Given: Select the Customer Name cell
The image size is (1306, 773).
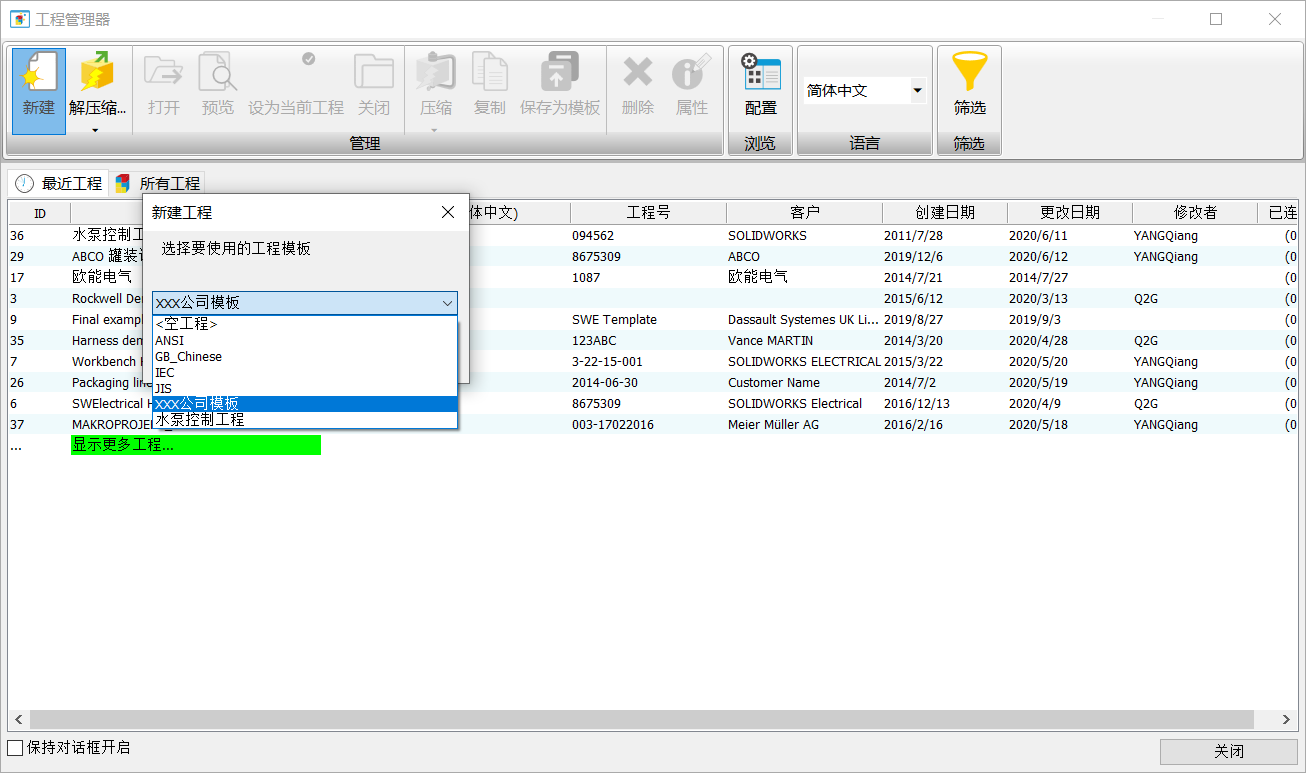Looking at the screenshot, I should coord(774,383).
